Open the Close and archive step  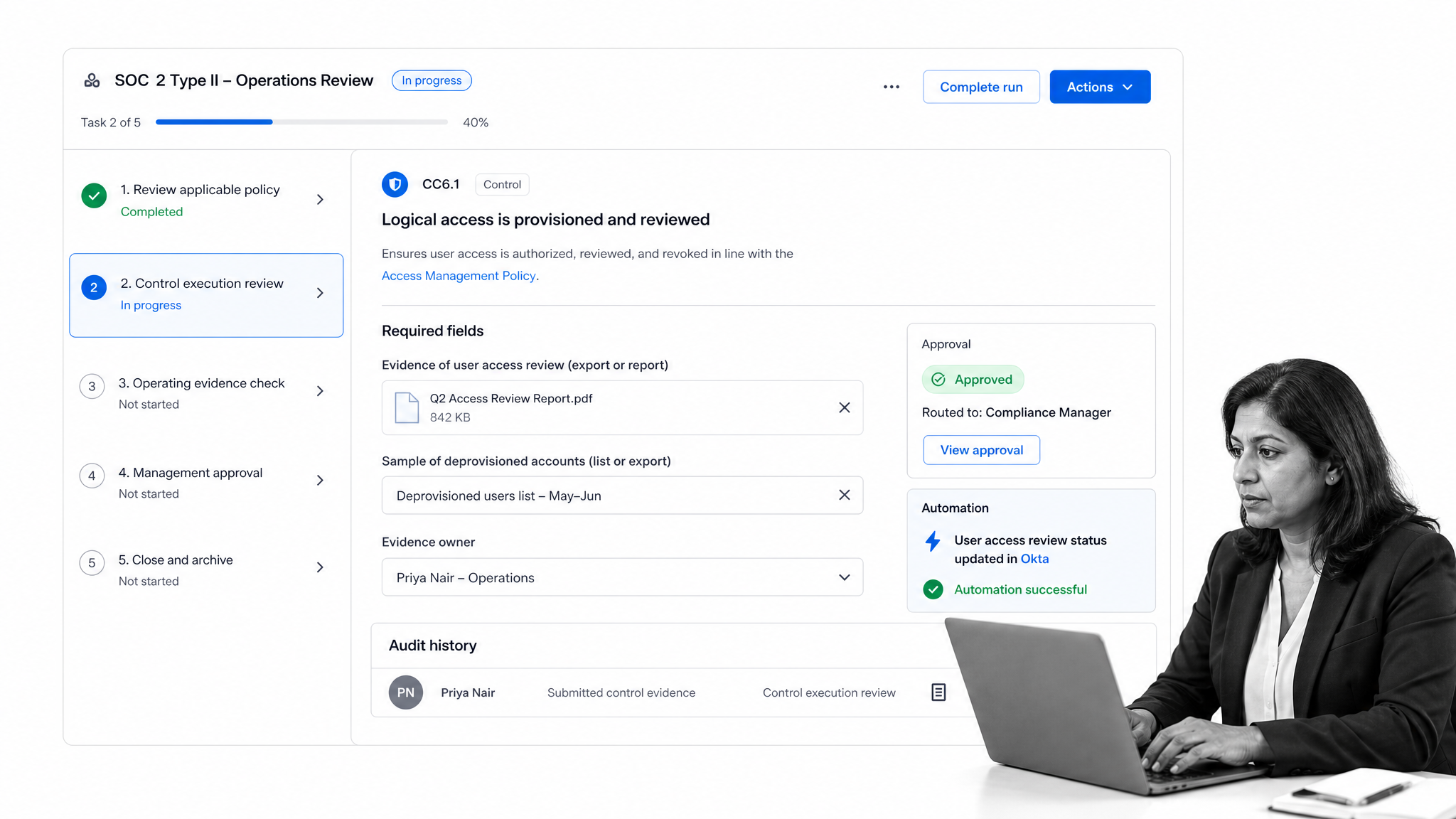click(206, 569)
